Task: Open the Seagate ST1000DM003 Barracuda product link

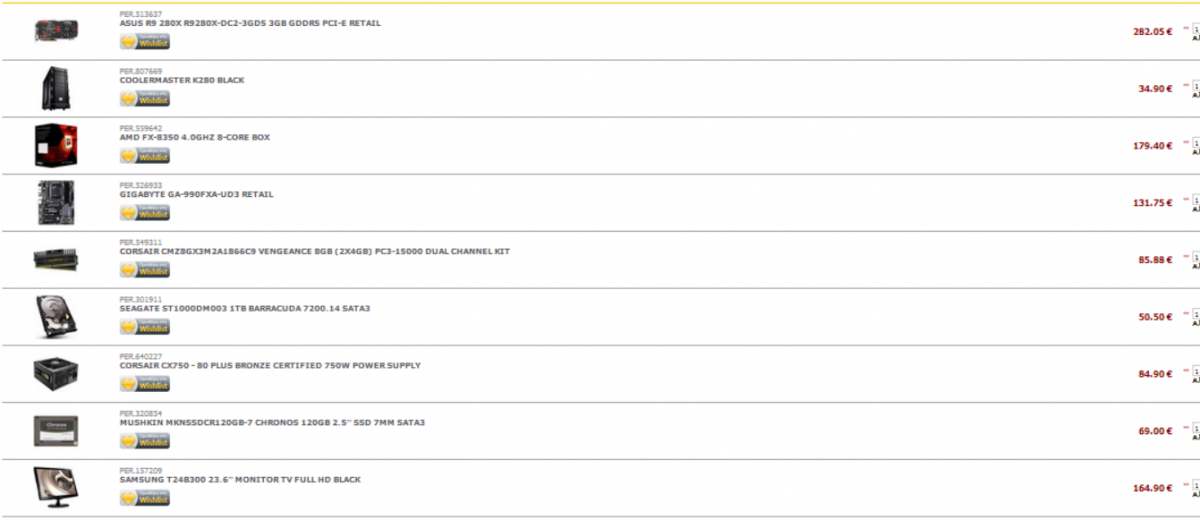Action: (245, 308)
